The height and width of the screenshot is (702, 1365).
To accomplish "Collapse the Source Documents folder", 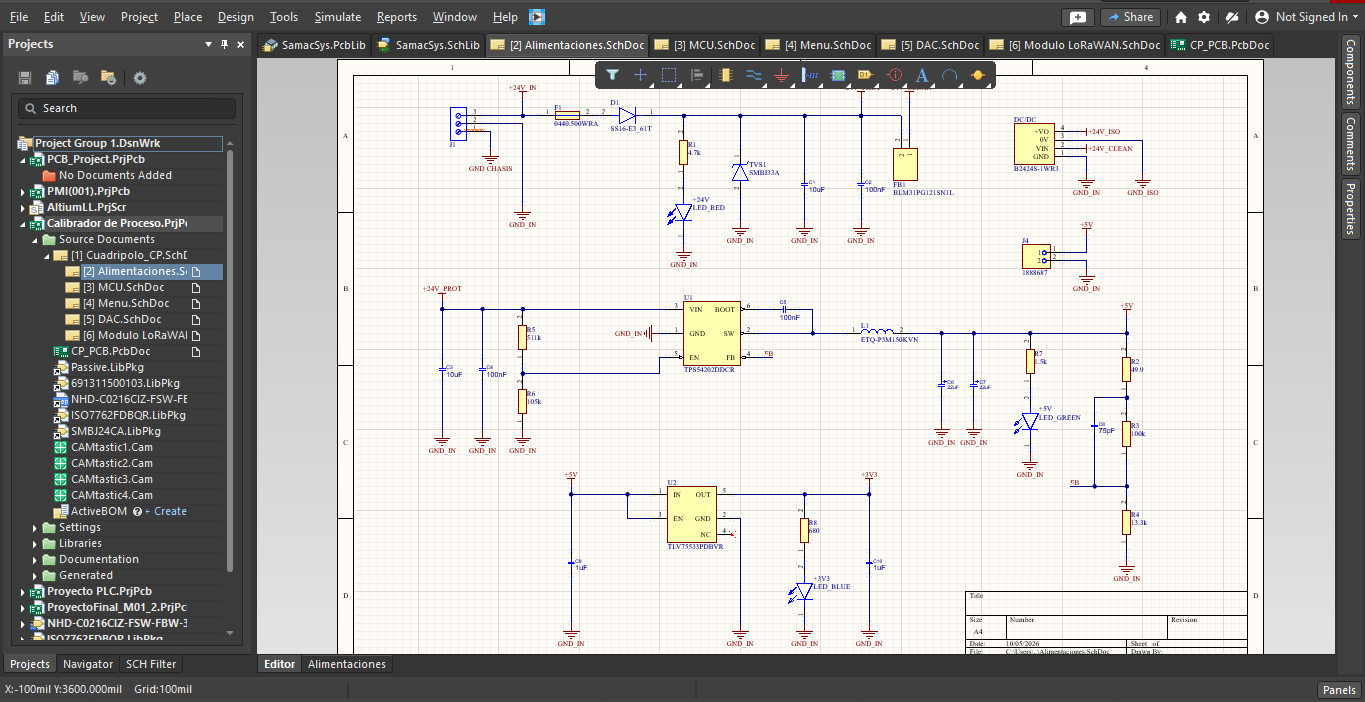I will click(35, 239).
